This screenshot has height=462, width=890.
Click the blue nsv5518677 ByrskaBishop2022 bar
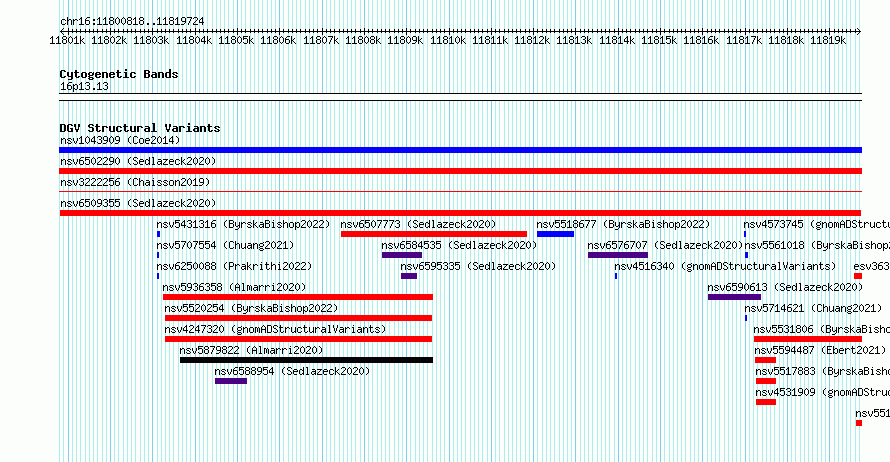[x=555, y=234]
